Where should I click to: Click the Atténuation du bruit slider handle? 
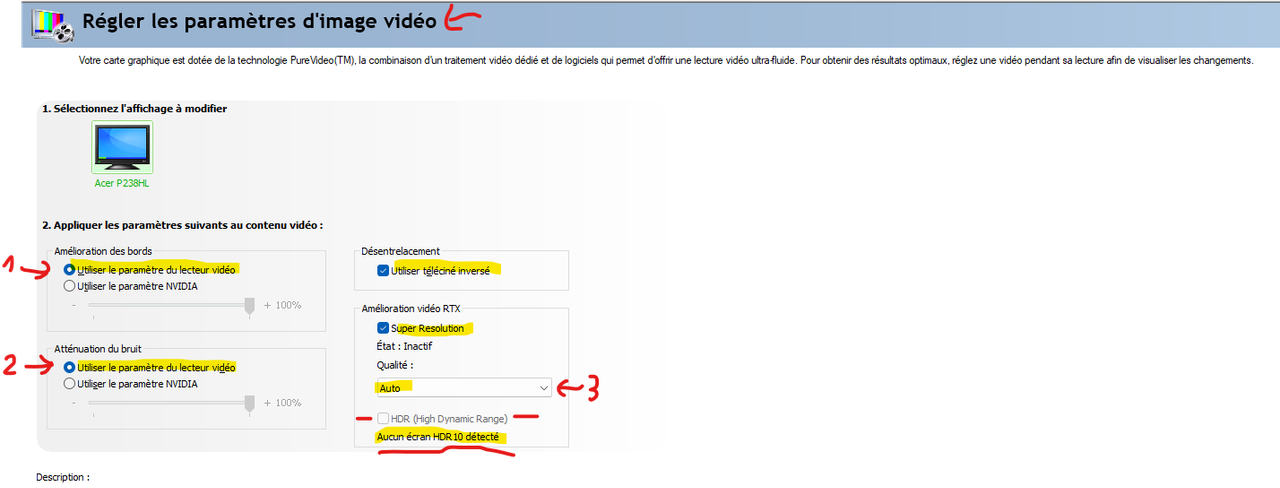click(249, 403)
